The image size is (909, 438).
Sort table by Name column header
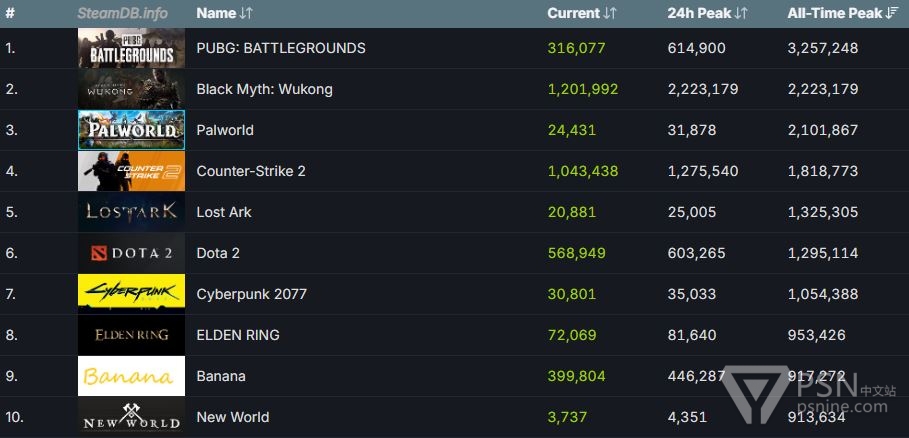click(x=224, y=13)
